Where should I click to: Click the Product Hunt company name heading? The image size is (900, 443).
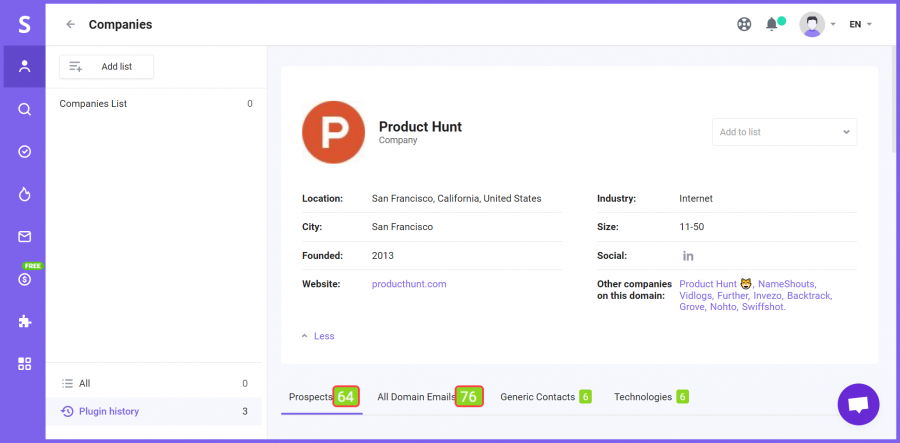click(420, 127)
